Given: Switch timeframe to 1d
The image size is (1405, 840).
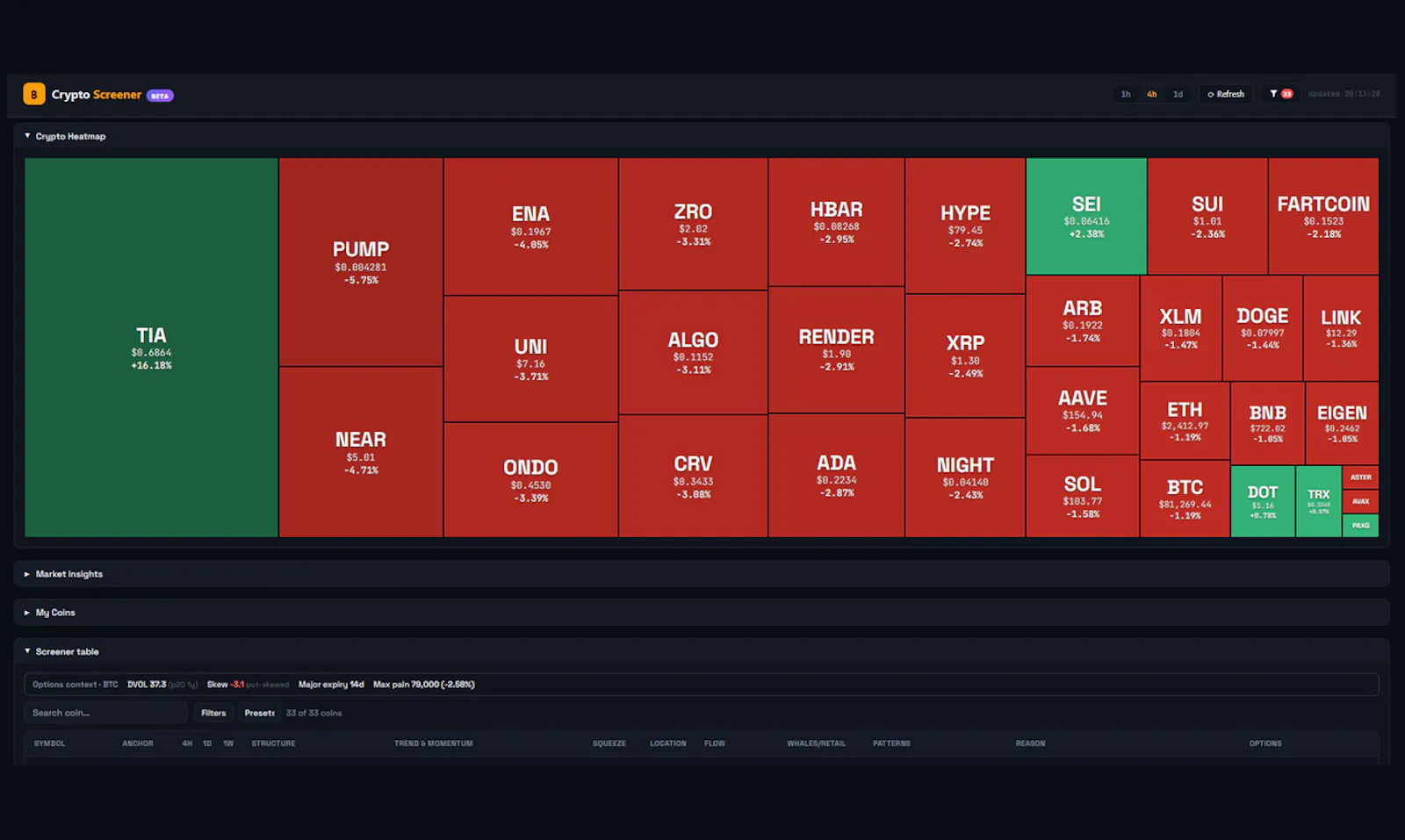Looking at the screenshot, I should (1178, 94).
